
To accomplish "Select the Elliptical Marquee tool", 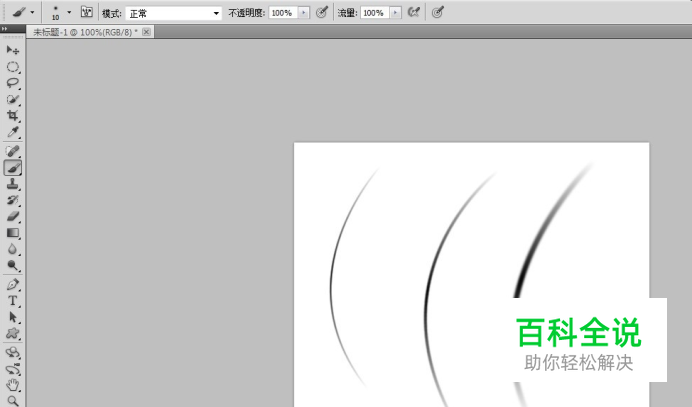I will 12,67.
